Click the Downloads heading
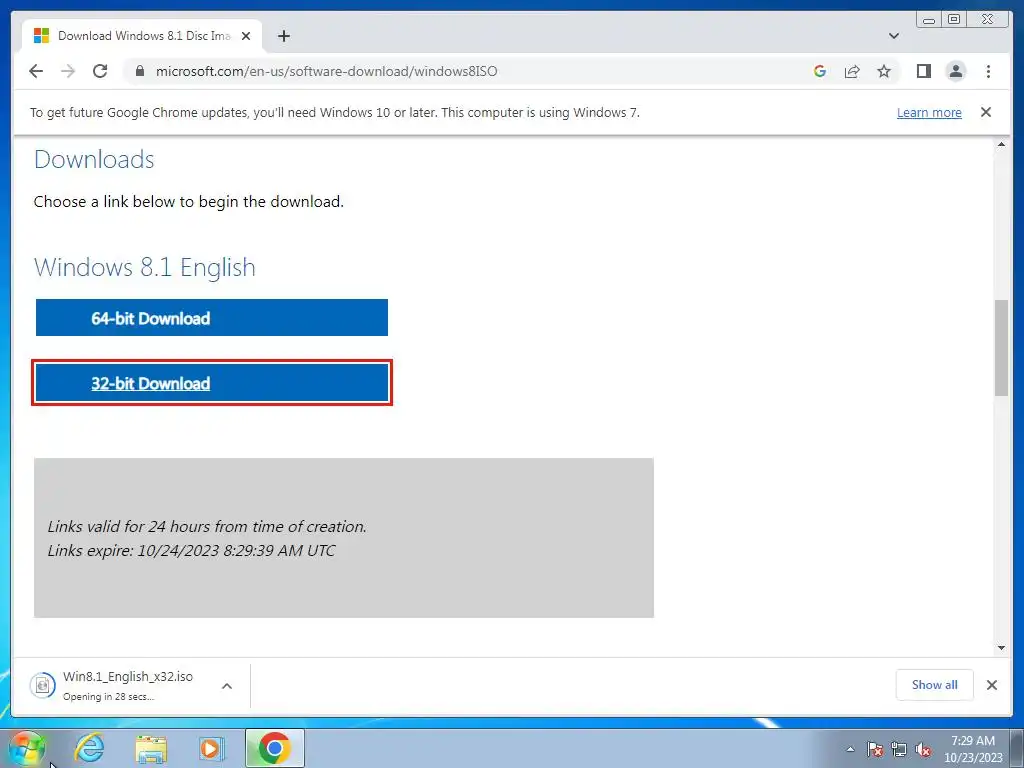 [x=94, y=159]
